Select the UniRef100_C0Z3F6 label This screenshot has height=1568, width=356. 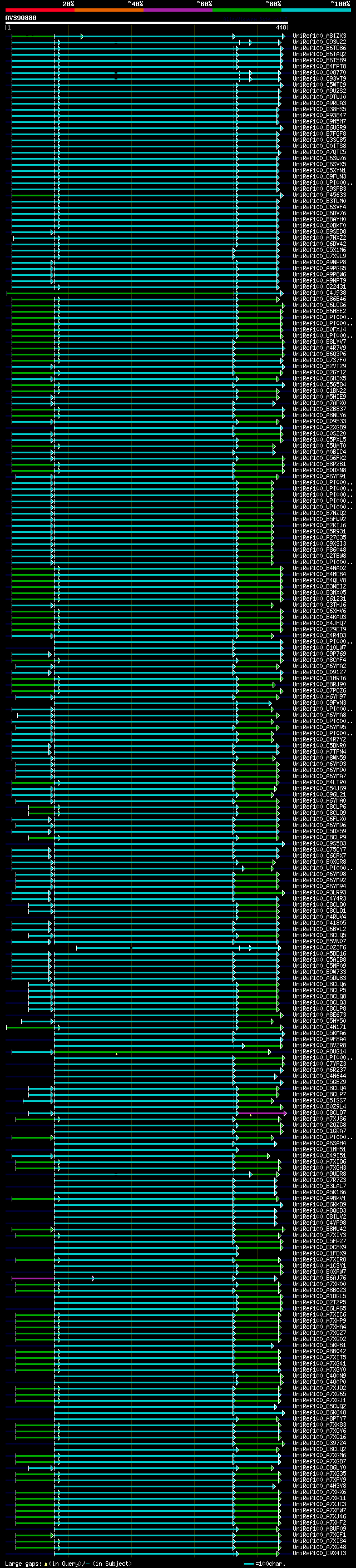[x=319, y=948]
